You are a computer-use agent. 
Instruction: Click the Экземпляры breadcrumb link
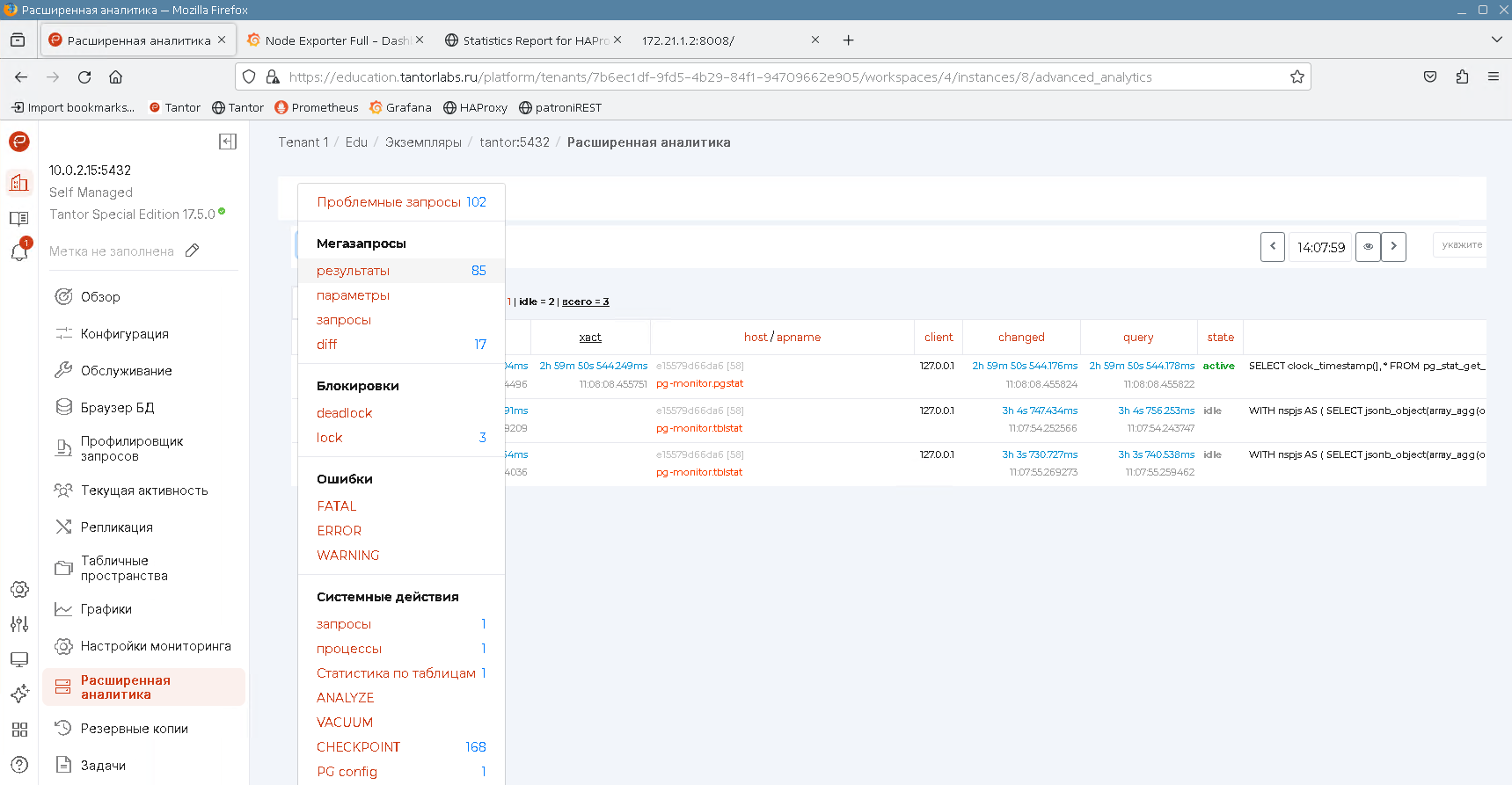(x=423, y=142)
